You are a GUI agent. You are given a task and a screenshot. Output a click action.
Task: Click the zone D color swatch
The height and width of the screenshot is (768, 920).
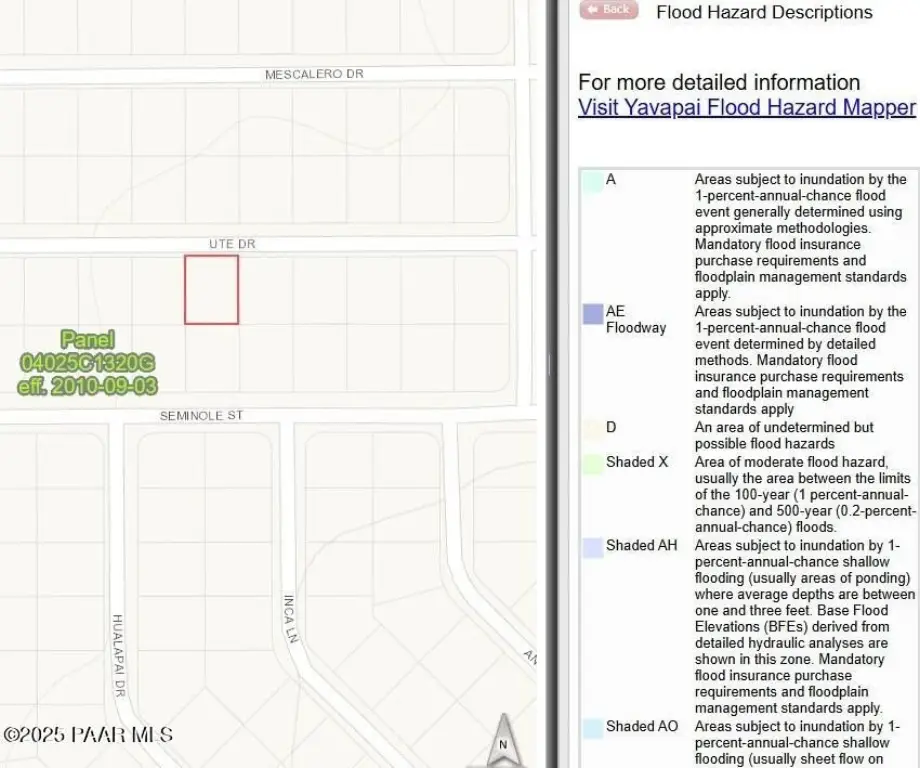point(592,429)
